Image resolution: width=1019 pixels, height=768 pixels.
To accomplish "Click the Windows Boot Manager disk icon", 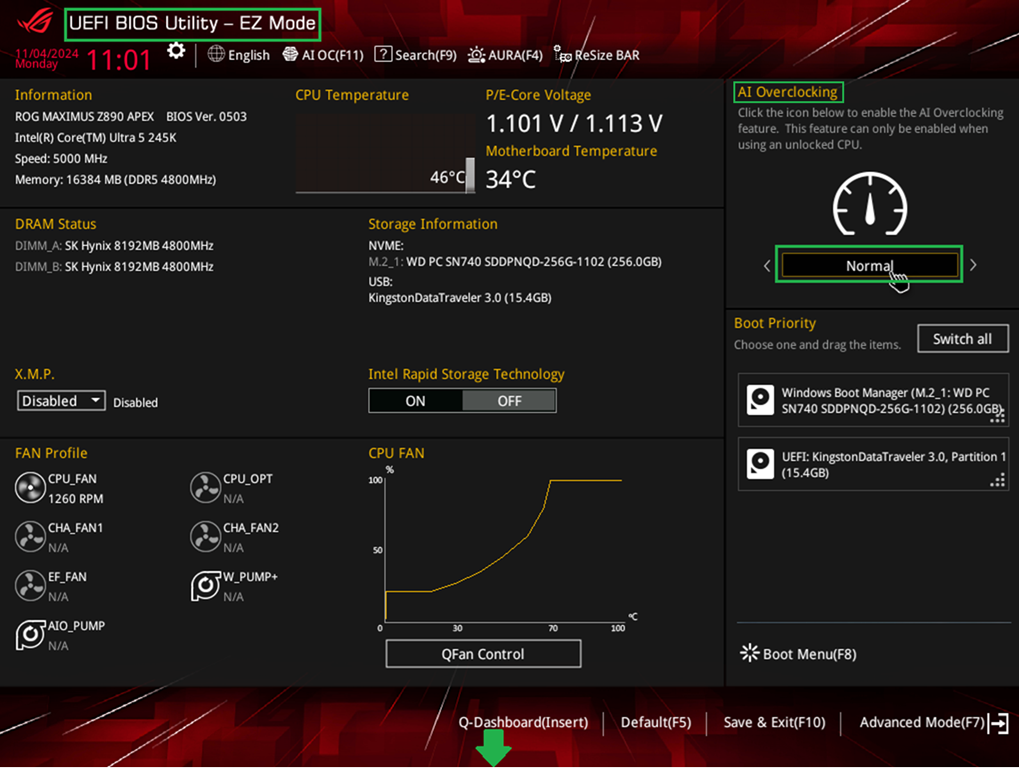I will [x=761, y=401].
